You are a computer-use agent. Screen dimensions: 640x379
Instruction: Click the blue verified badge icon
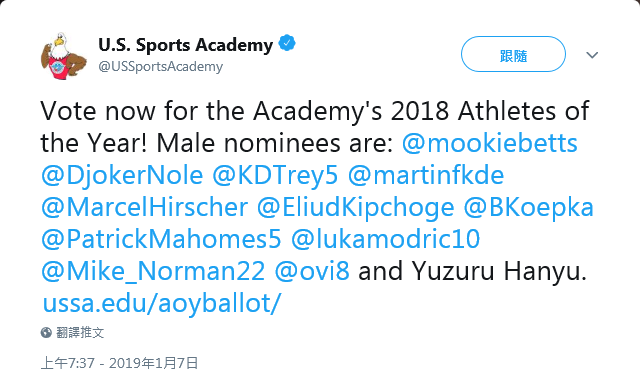(287, 43)
